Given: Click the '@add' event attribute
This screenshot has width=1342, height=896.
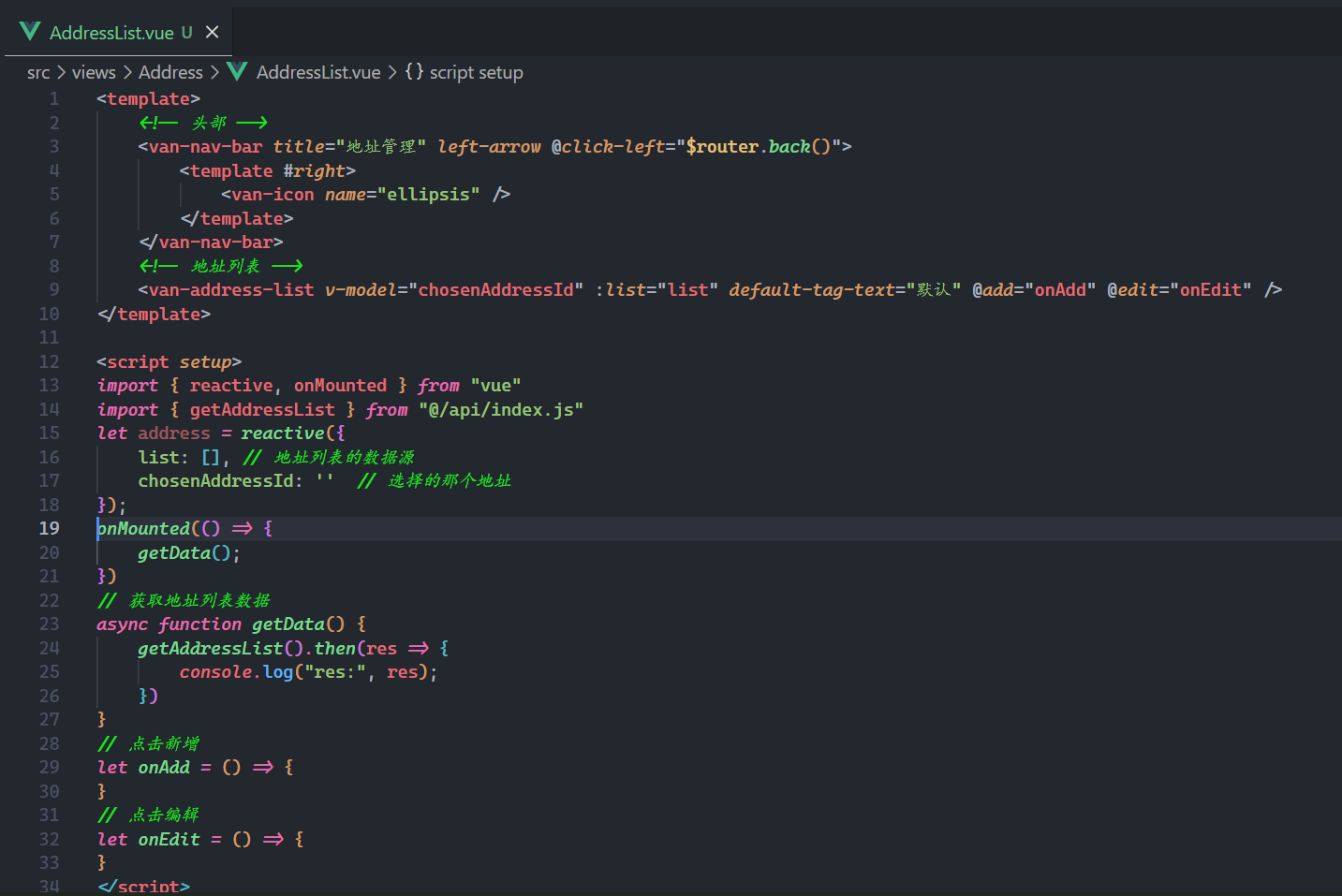Looking at the screenshot, I should click(993, 290).
